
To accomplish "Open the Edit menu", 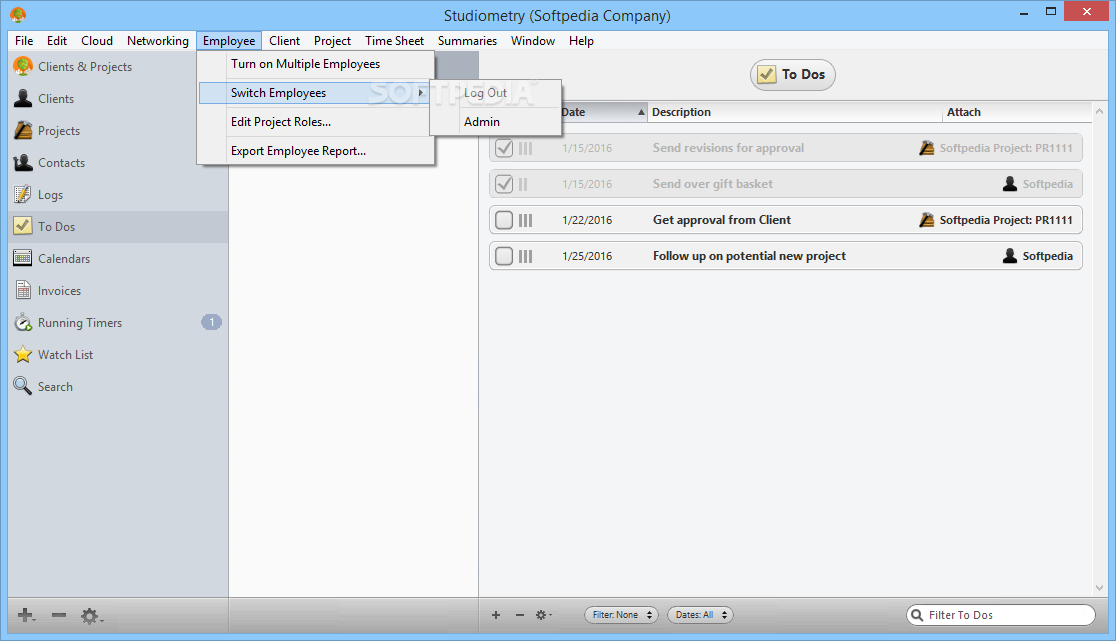I will tap(57, 41).
